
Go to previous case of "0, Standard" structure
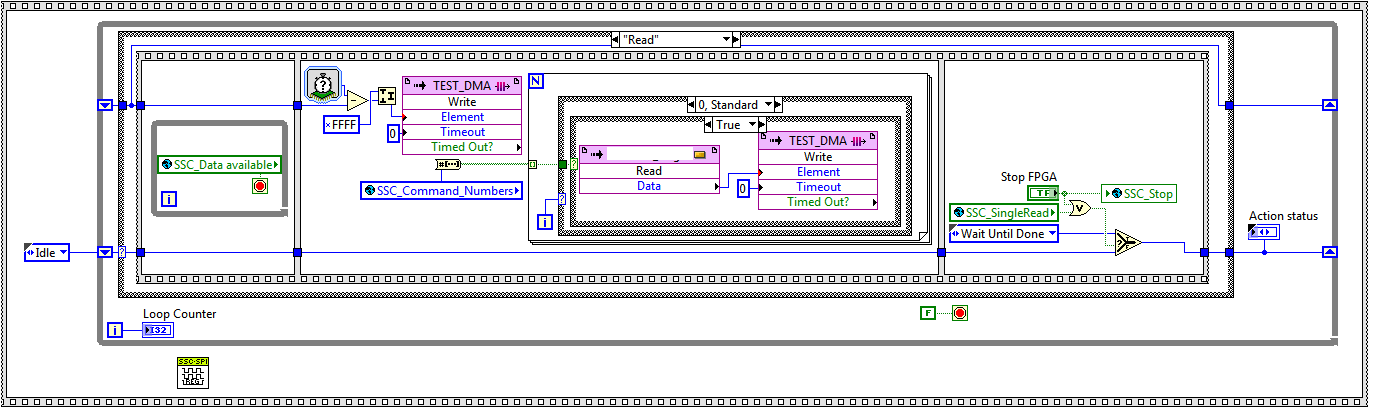(x=691, y=104)
